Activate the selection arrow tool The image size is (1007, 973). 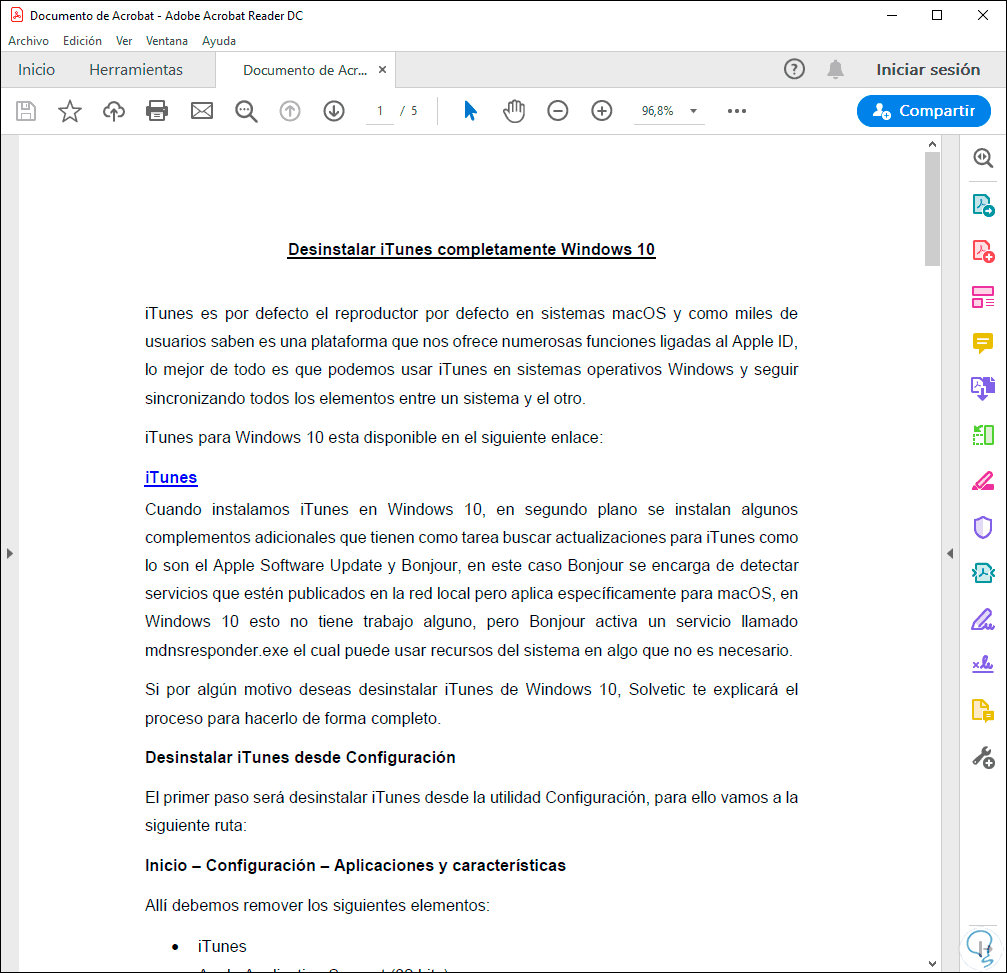[x=470, y=111]
